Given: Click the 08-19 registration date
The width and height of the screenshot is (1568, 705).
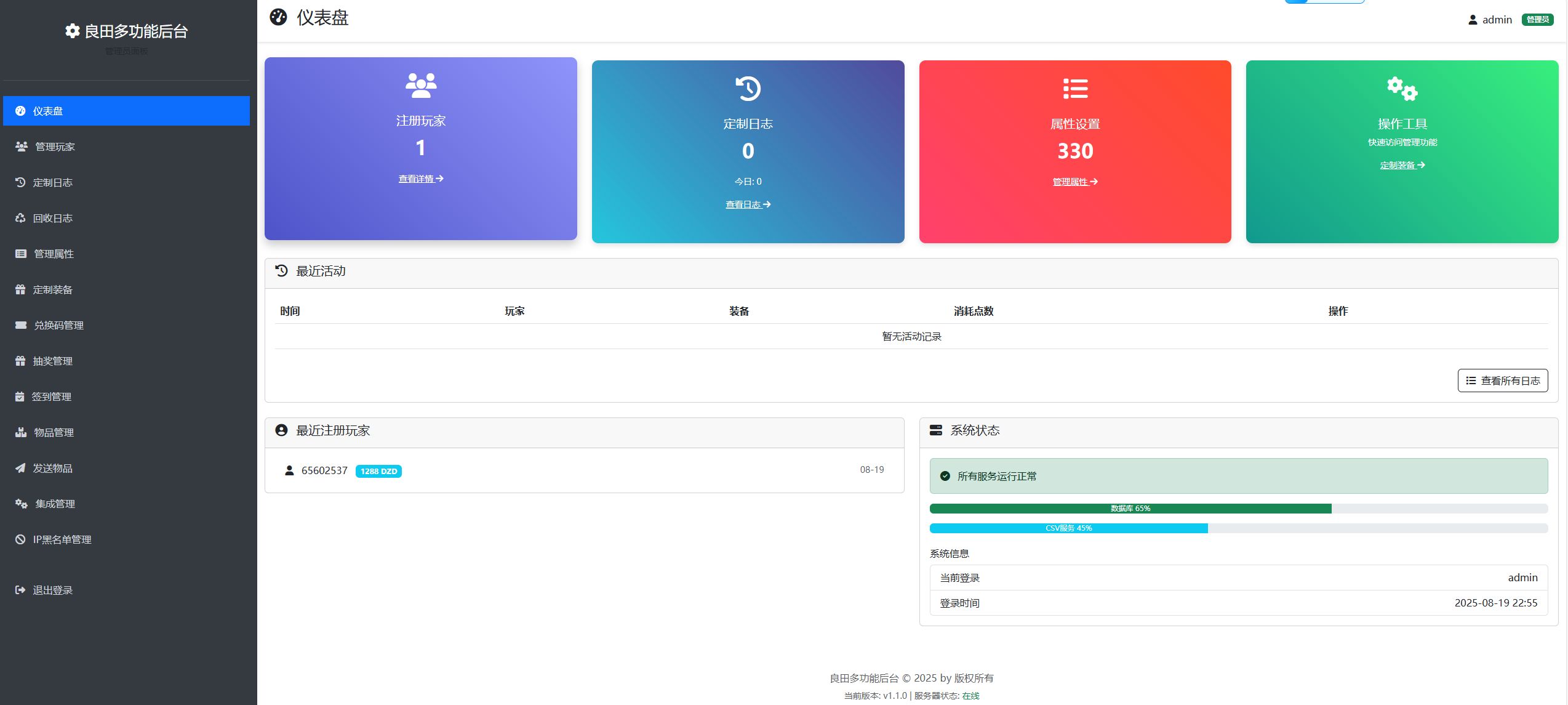Looking at the screenshot, I should click(x=872, y=470).
